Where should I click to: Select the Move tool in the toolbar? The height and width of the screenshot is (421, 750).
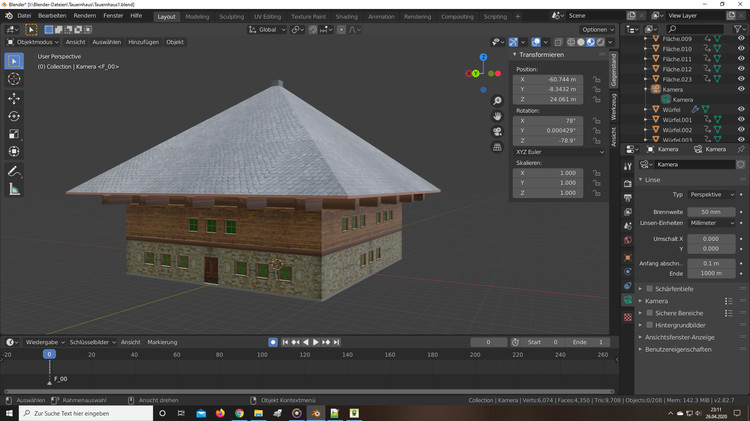(x=14, y=98)
